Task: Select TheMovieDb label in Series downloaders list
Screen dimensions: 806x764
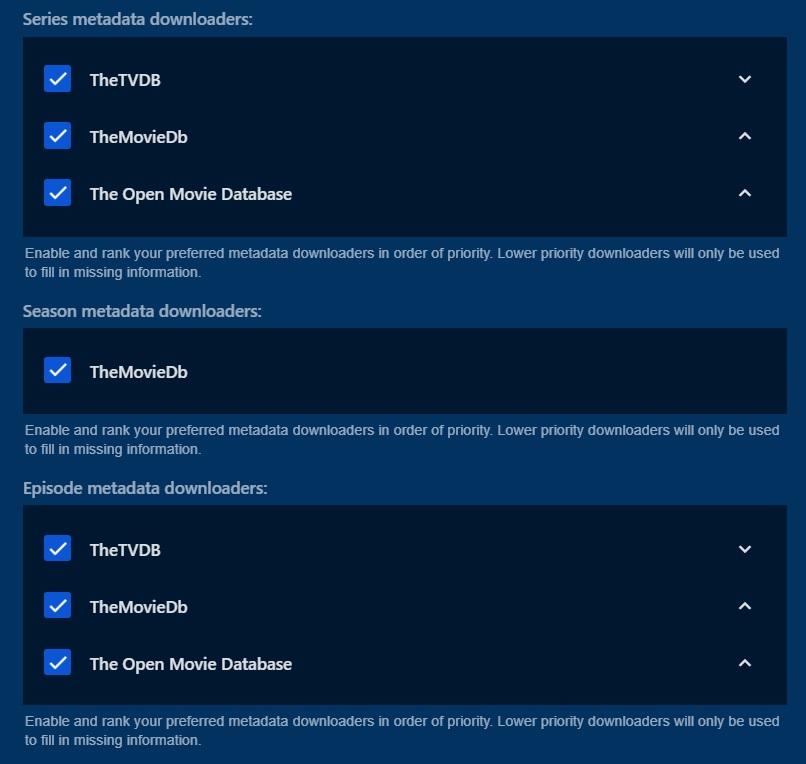Action: (x=138, y=137)
